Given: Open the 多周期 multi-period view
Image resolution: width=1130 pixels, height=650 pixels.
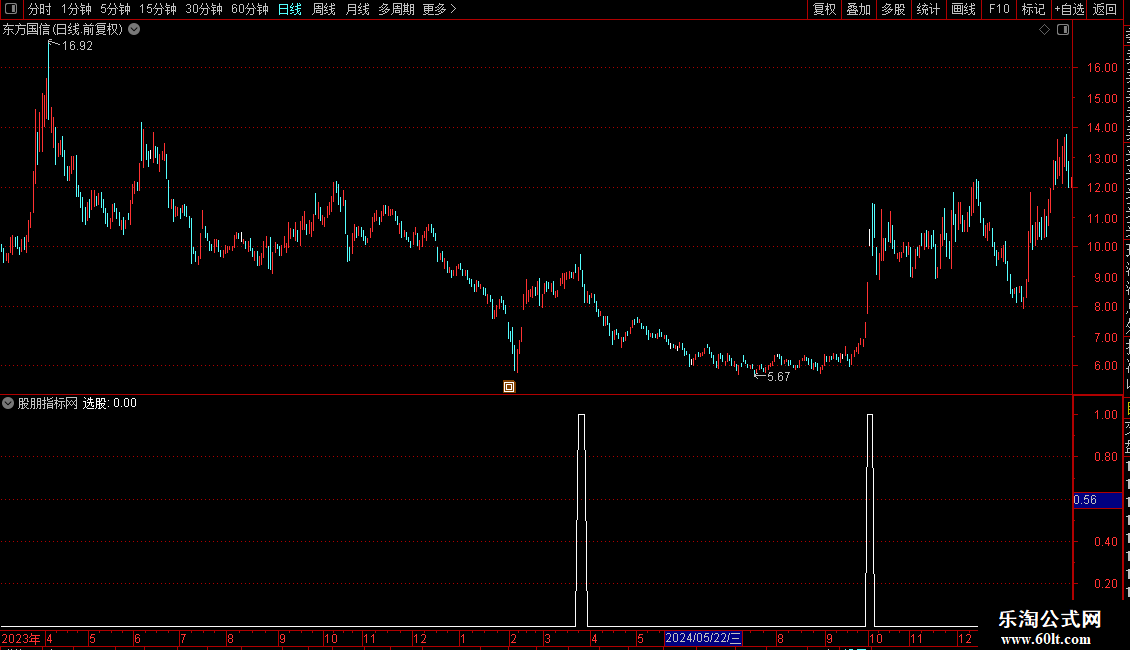Looking at the screenshot, I should [396, 9].
